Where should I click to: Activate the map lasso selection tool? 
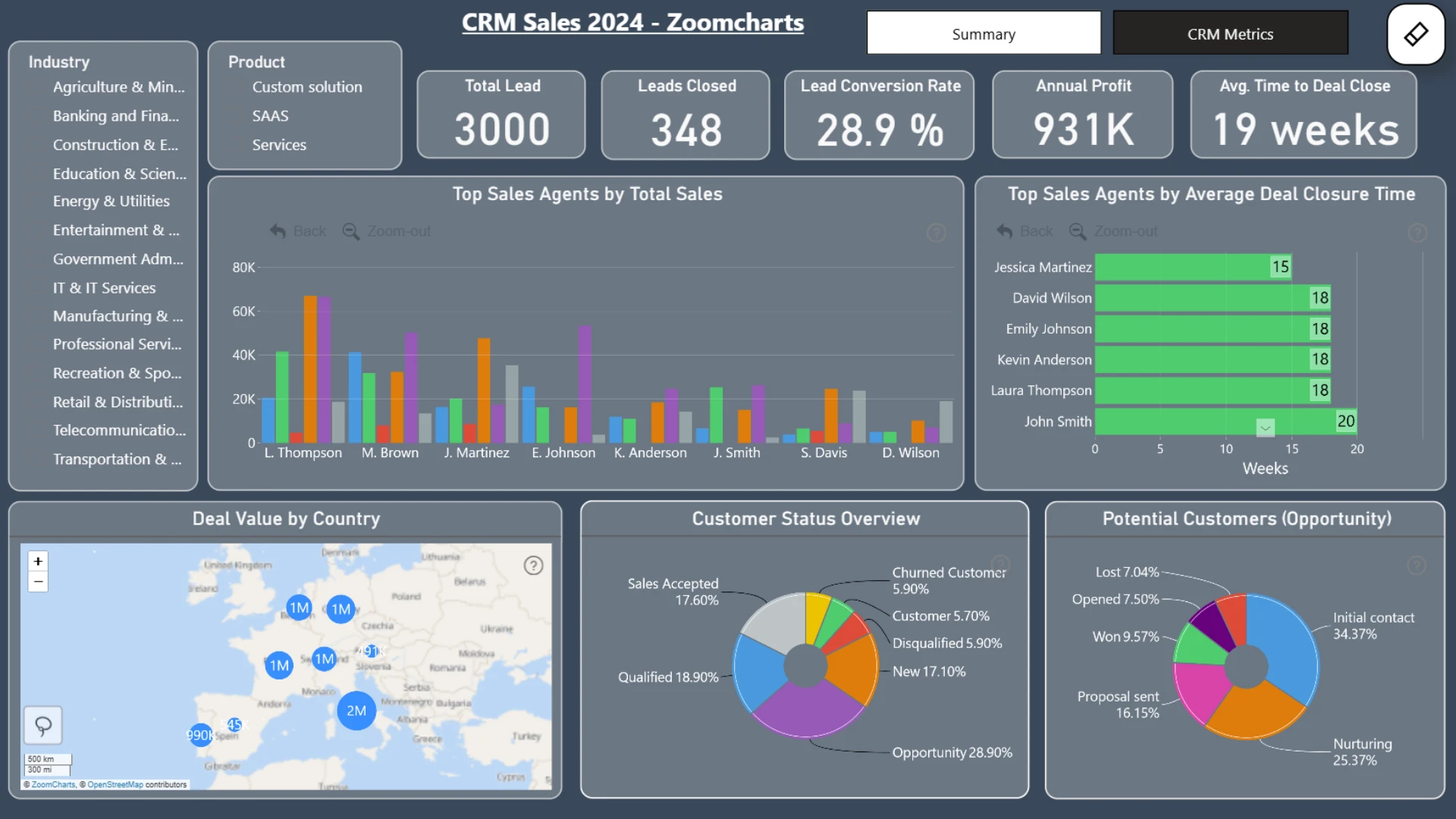pyautogui.click(x=43, y=726)
